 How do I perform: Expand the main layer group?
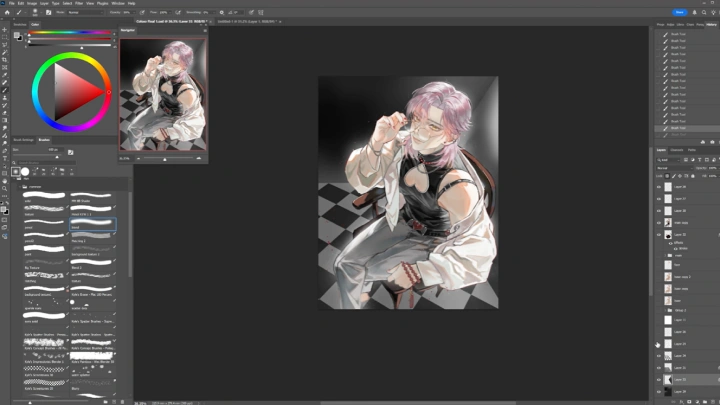coord(665,255)
